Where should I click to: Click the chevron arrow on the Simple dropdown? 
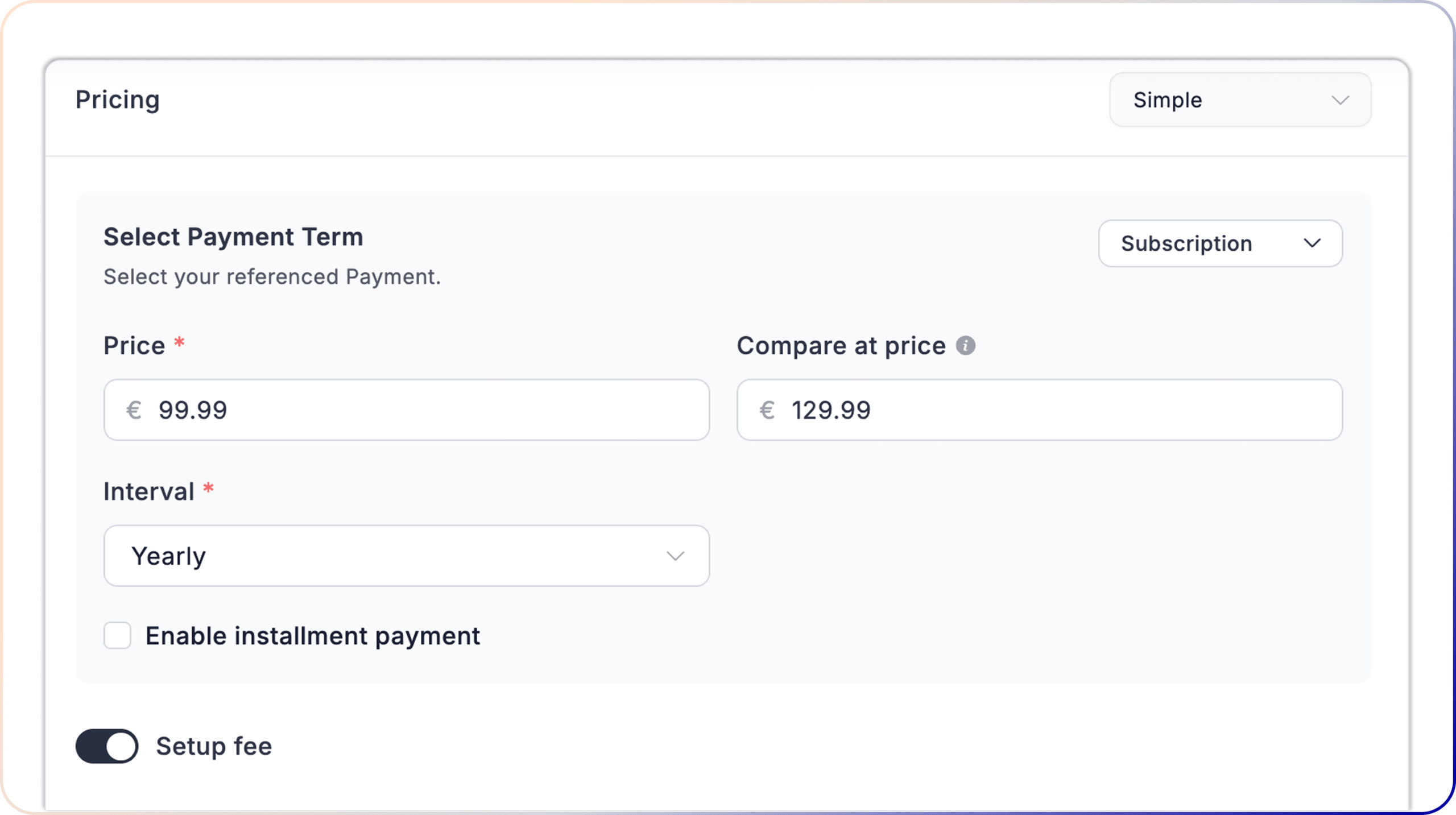pyautogui.click(x=1340, y=100)
